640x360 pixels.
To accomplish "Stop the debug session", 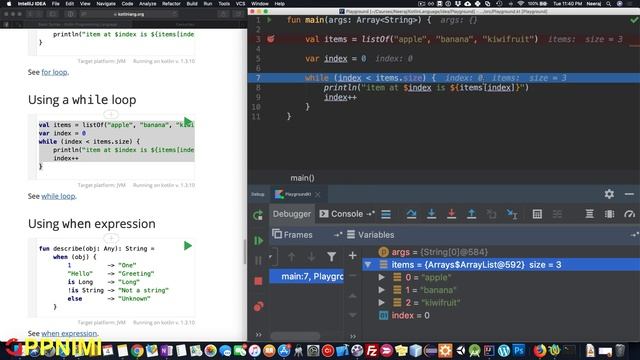I will click(x=258, y=281).
